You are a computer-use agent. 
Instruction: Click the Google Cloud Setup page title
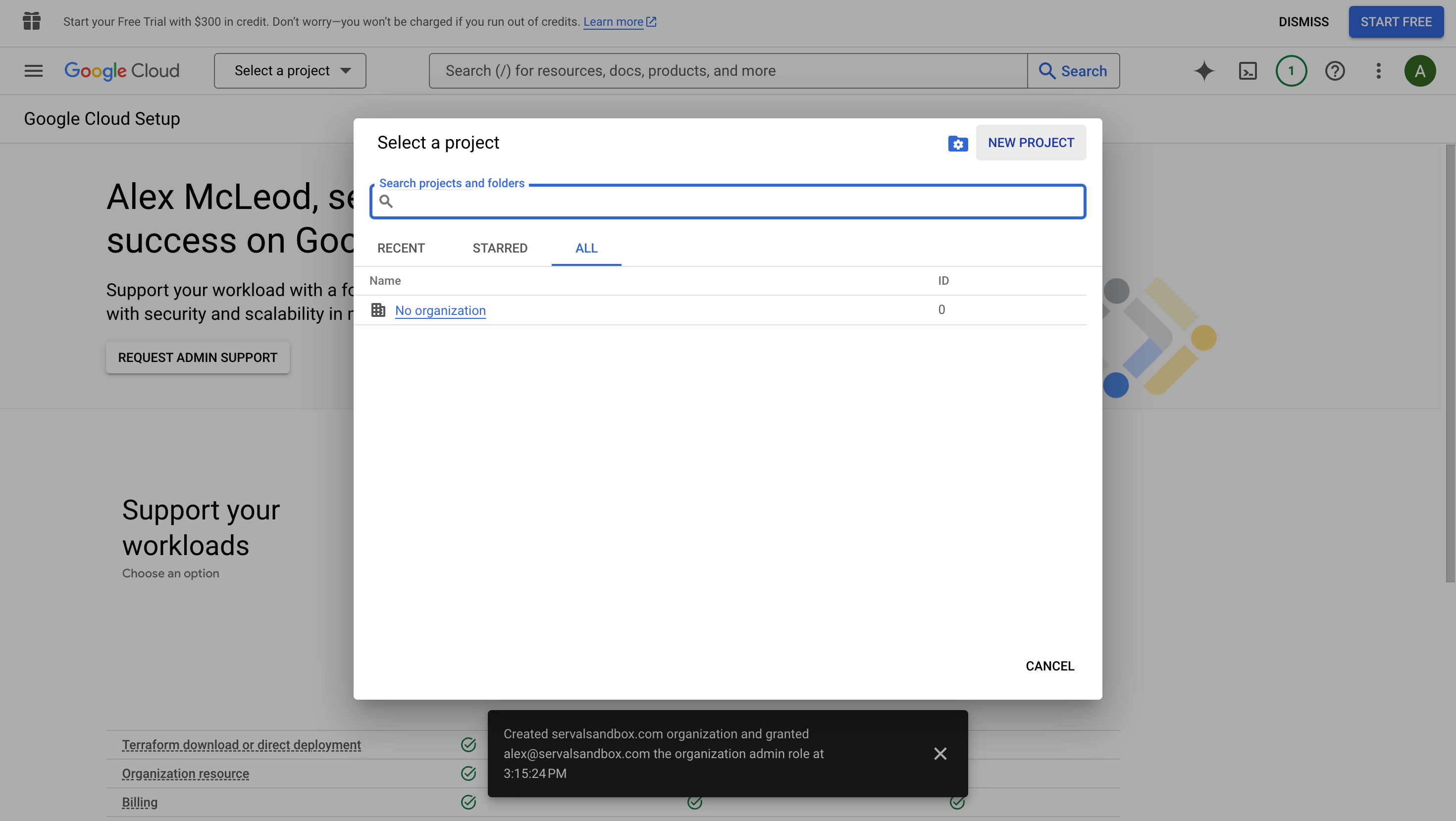tap(102, 119)
